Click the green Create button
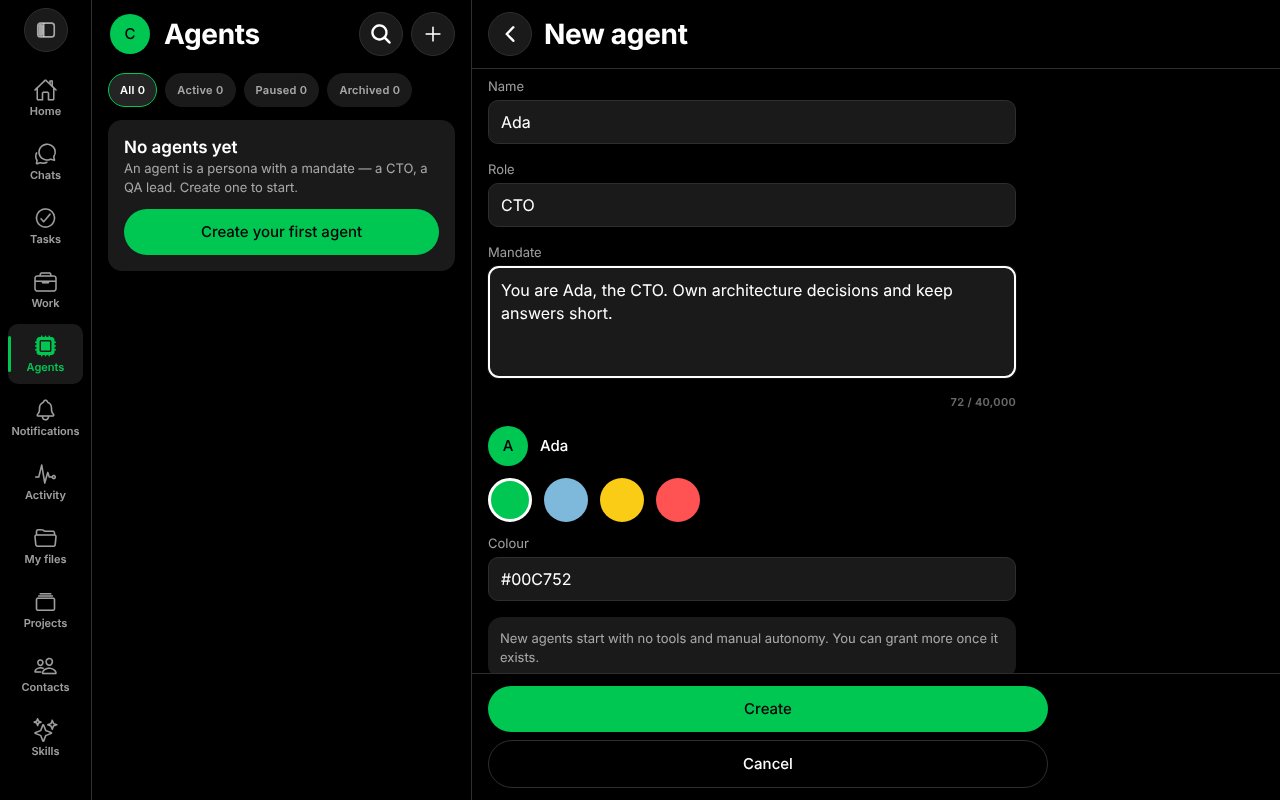The image size is (1280, 800). (x=768, y=709)
